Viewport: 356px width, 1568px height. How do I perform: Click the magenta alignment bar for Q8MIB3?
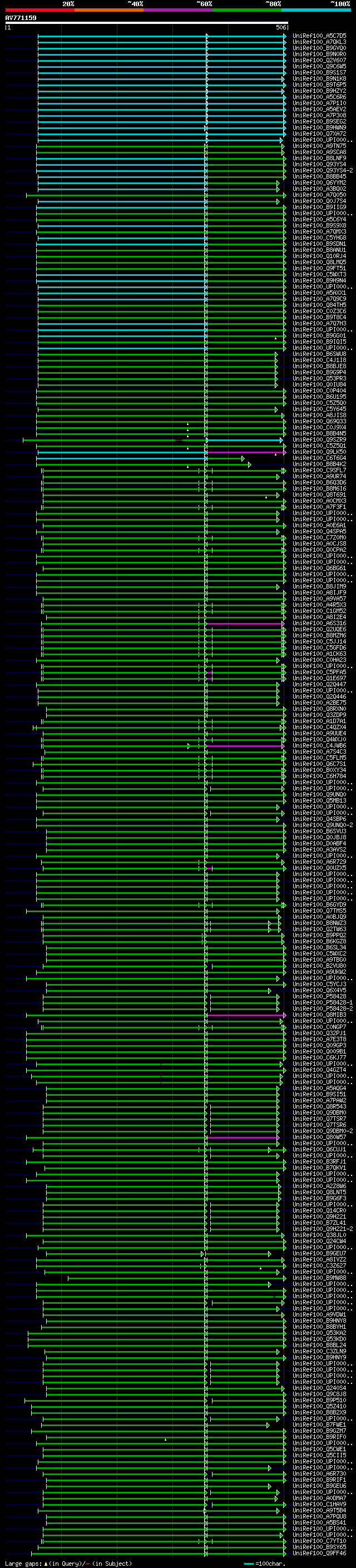246,1015
